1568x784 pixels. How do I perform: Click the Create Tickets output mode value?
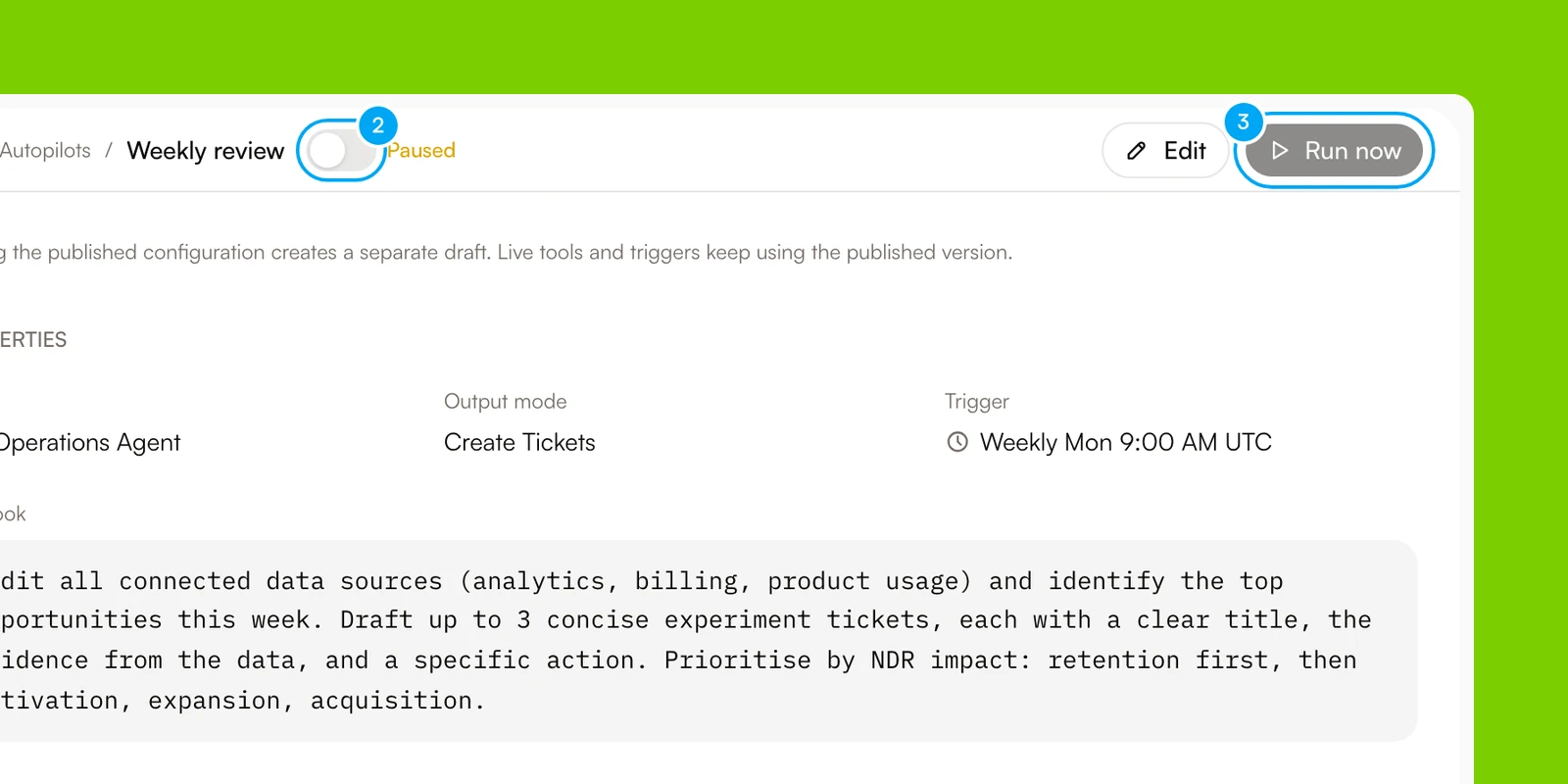pyautogui.click(x=519, y=442)
